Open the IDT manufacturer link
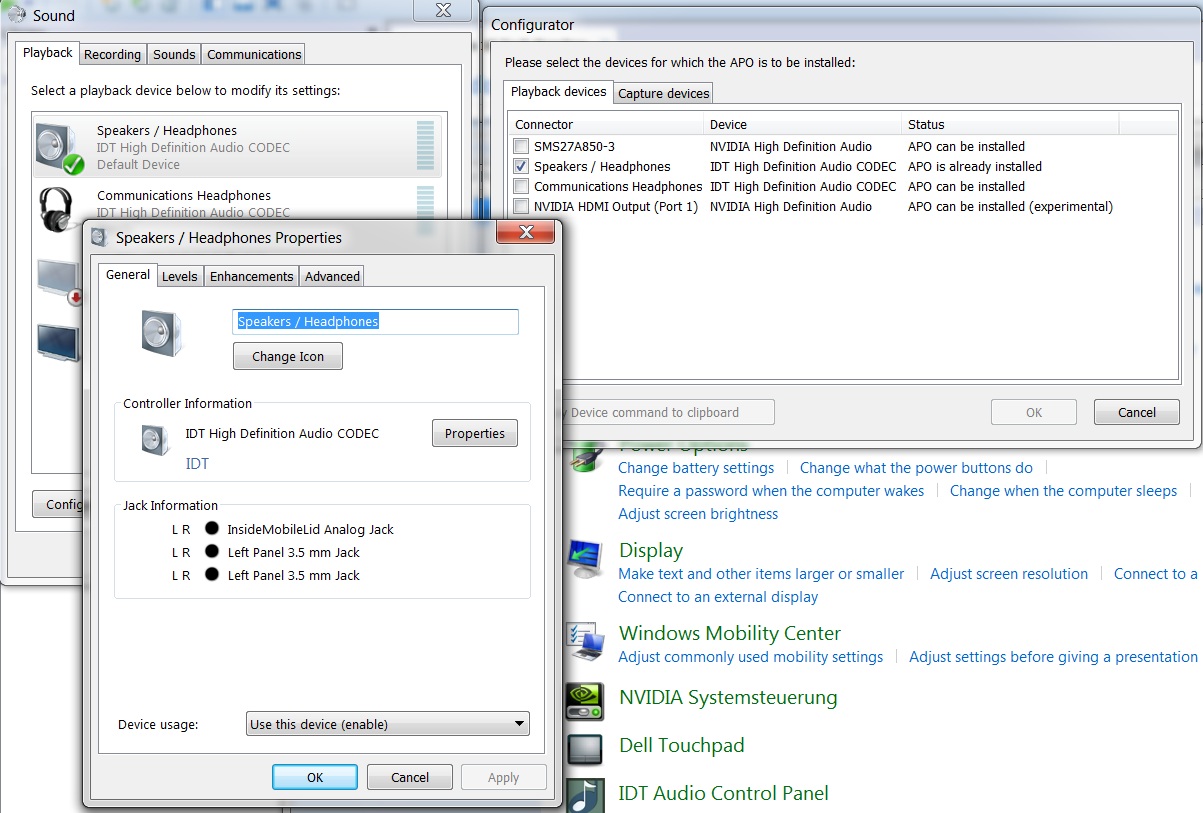 click(x=197, y=464)
